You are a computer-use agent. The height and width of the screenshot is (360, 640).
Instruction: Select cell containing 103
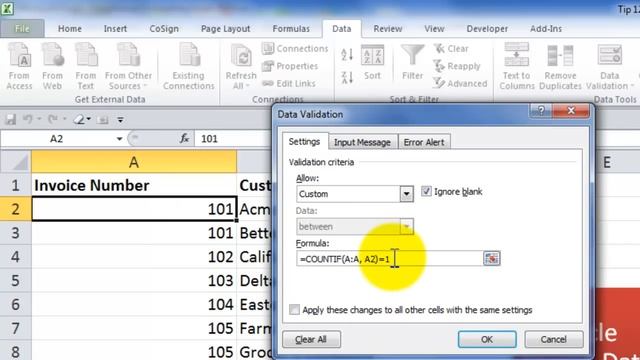[134, 280]
